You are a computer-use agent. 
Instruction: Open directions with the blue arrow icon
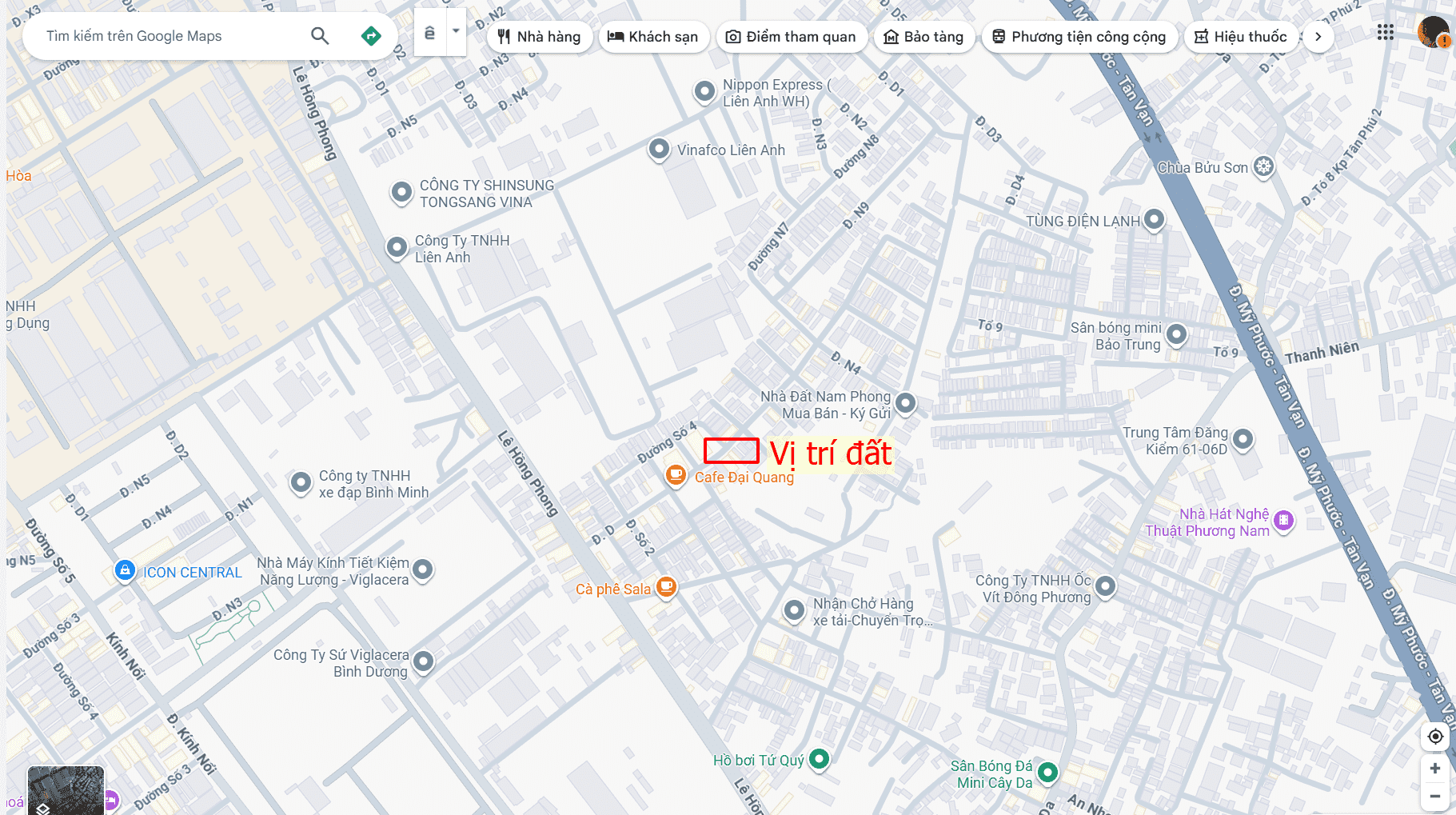(x=371, y=36)
